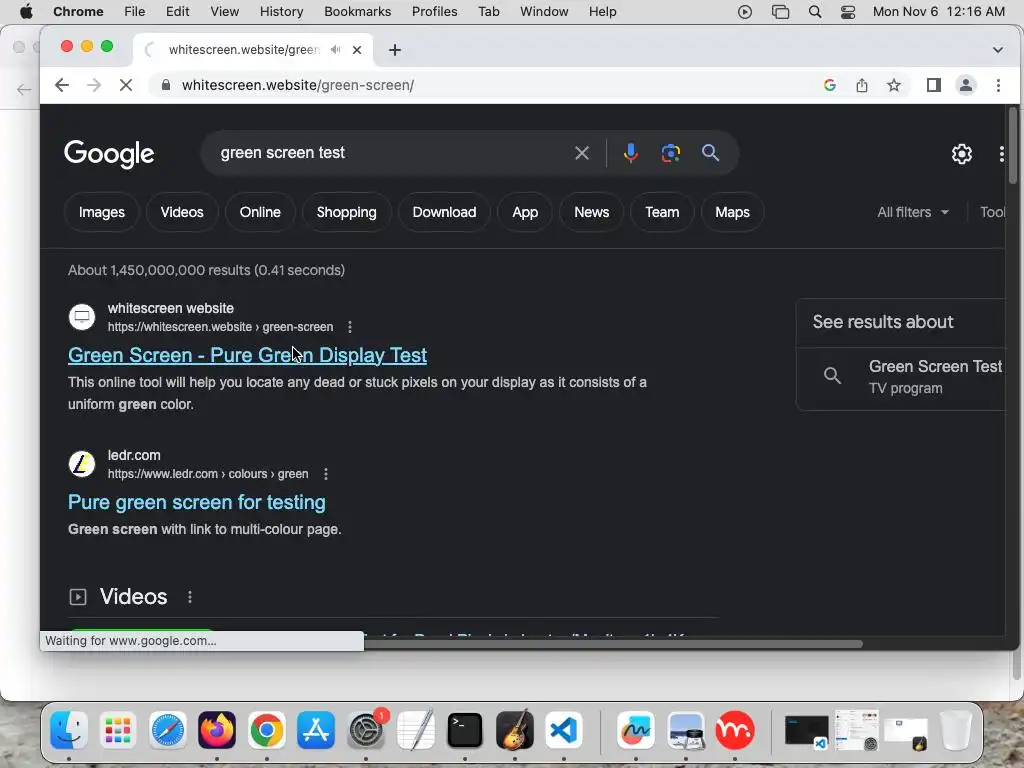Open options dots beside whitescreen.website result
The width and height of the screenshot is (1024, 768).
point(350,327)
